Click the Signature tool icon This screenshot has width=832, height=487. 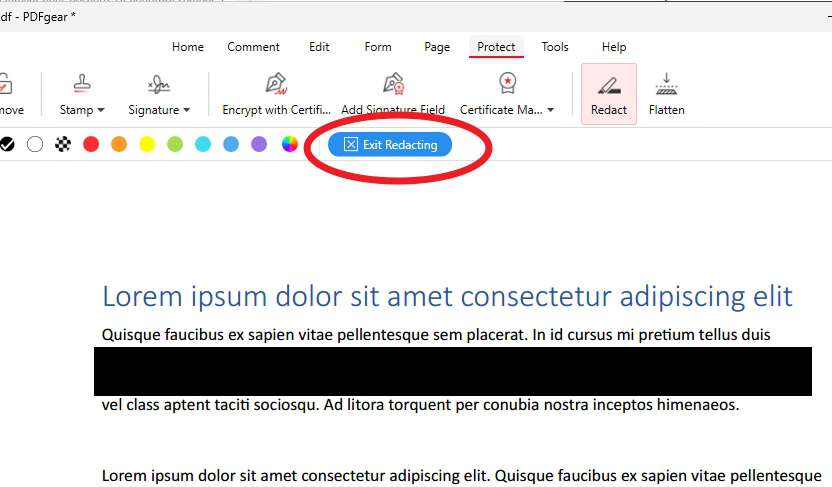pos(159,84)
